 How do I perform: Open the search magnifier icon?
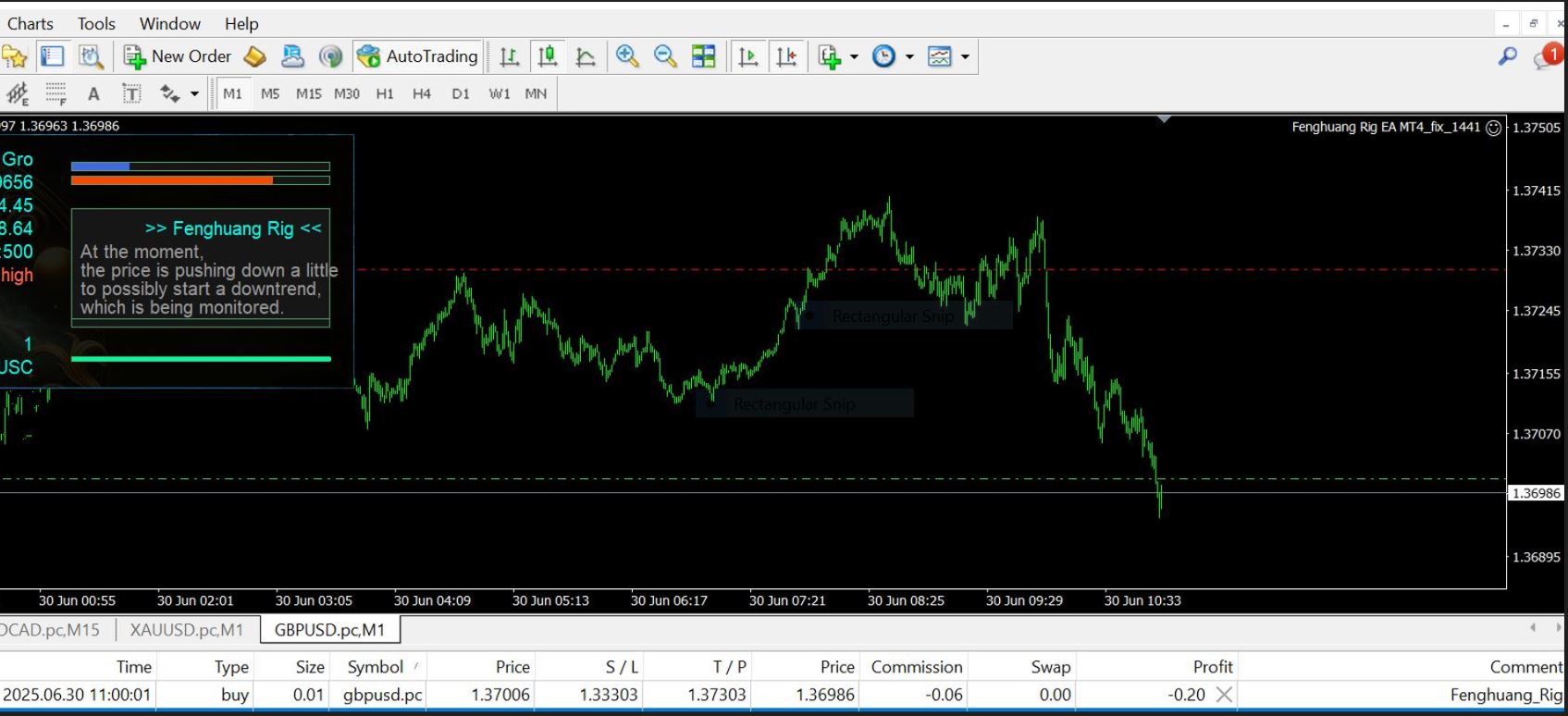coord(1508,56)
